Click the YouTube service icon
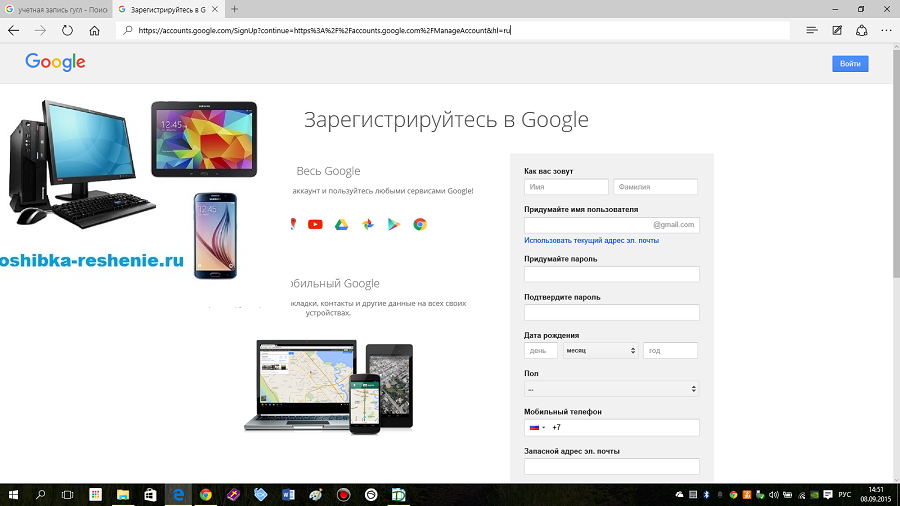900x506 pixels. (x=315, y=224)
